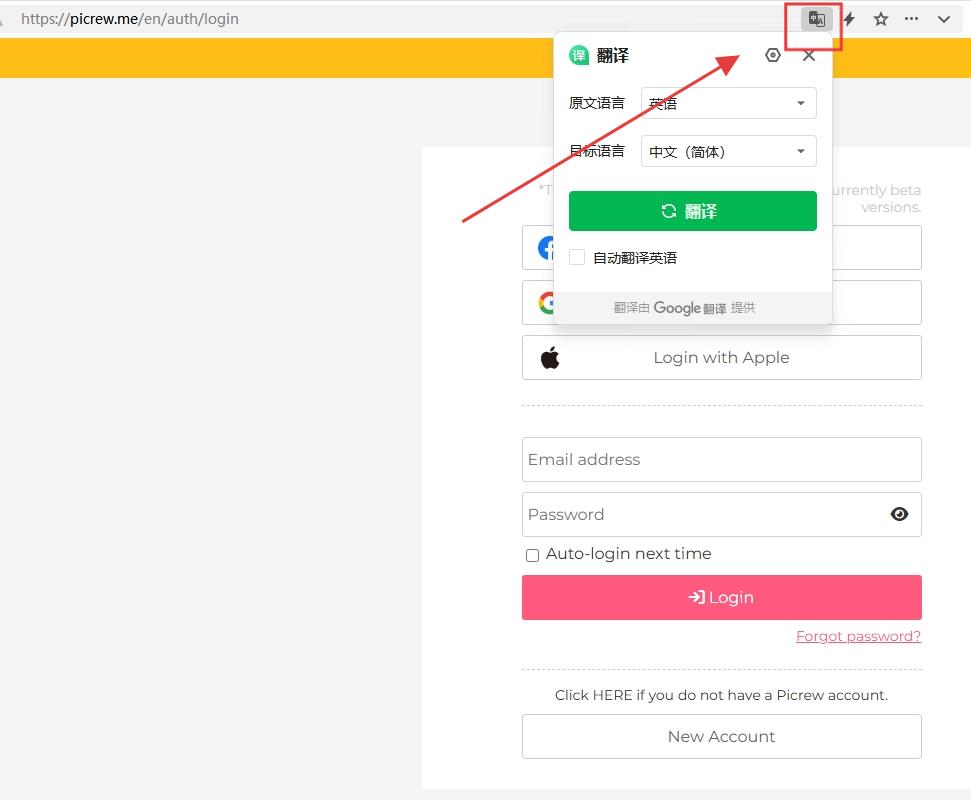Click the "Click HERE if you do not have a Picrew account." text
The width and height of the screenshot is (971, 800).
coord(721,695)
